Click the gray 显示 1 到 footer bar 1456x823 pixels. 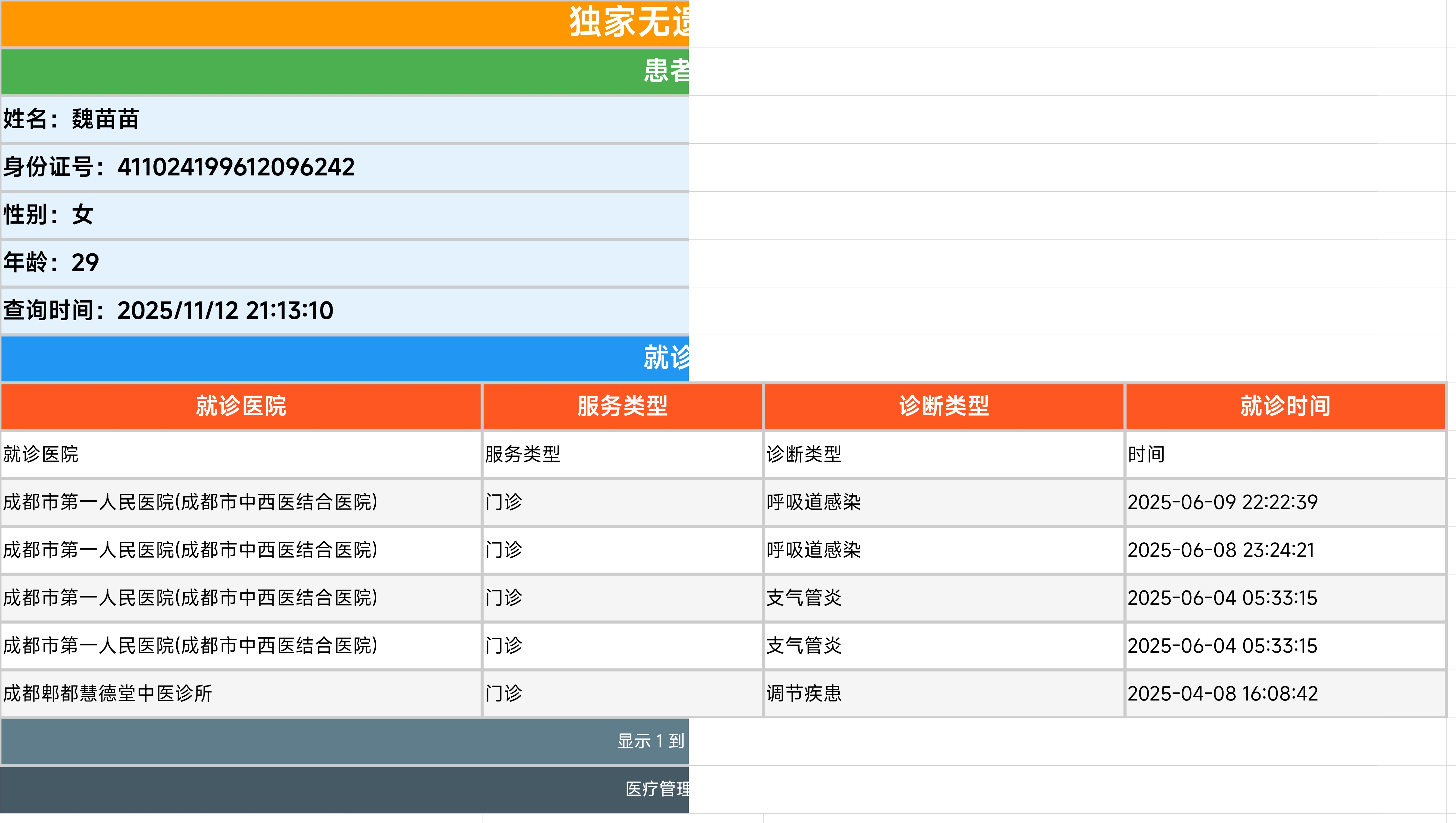click(x=345, y=741)
